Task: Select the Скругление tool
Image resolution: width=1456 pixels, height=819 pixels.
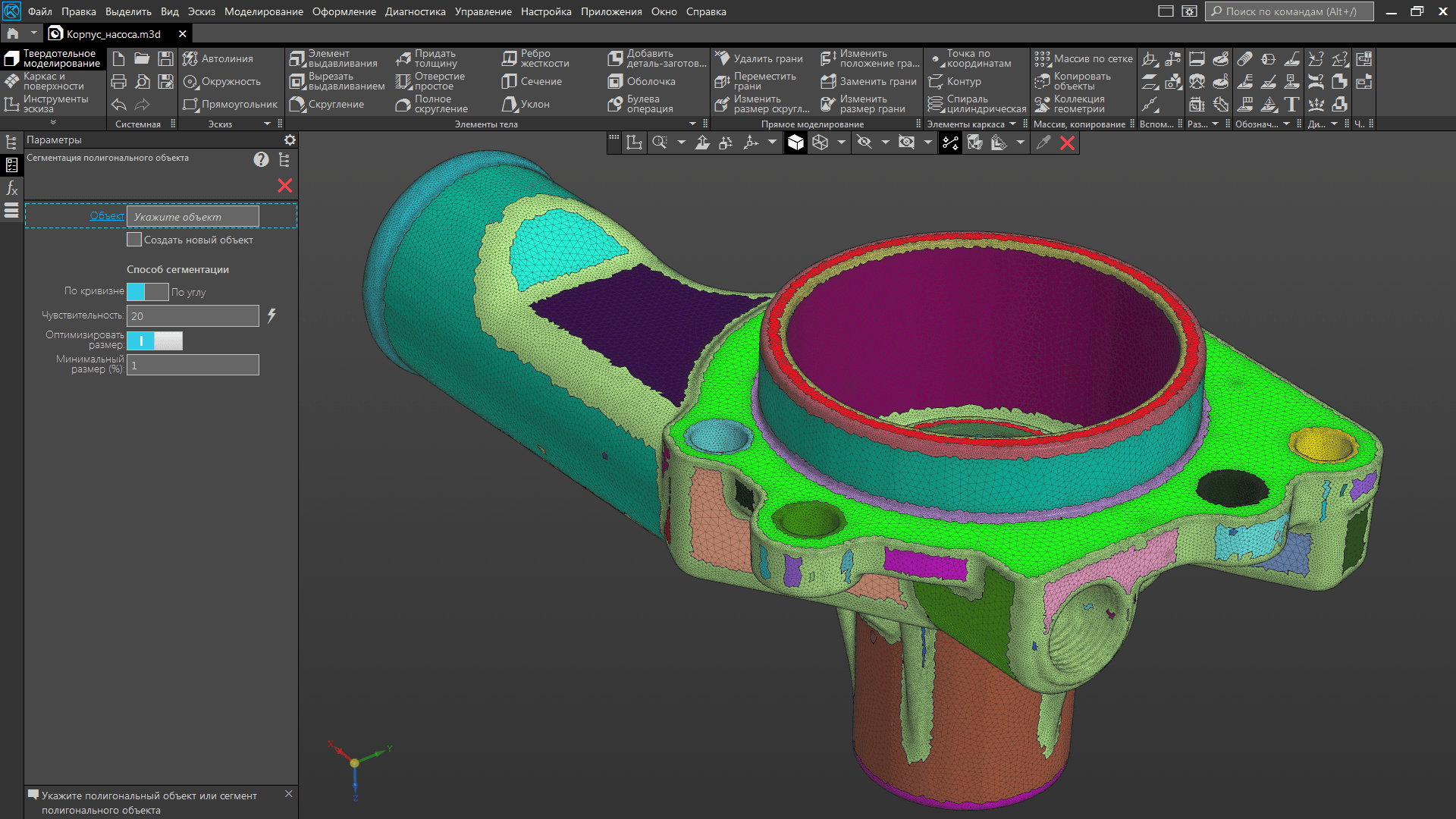Action: [x=331, y=105]
